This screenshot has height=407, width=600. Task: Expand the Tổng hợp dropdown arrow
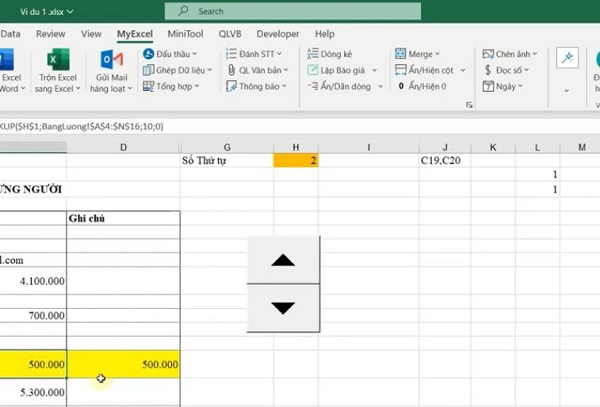197,86
